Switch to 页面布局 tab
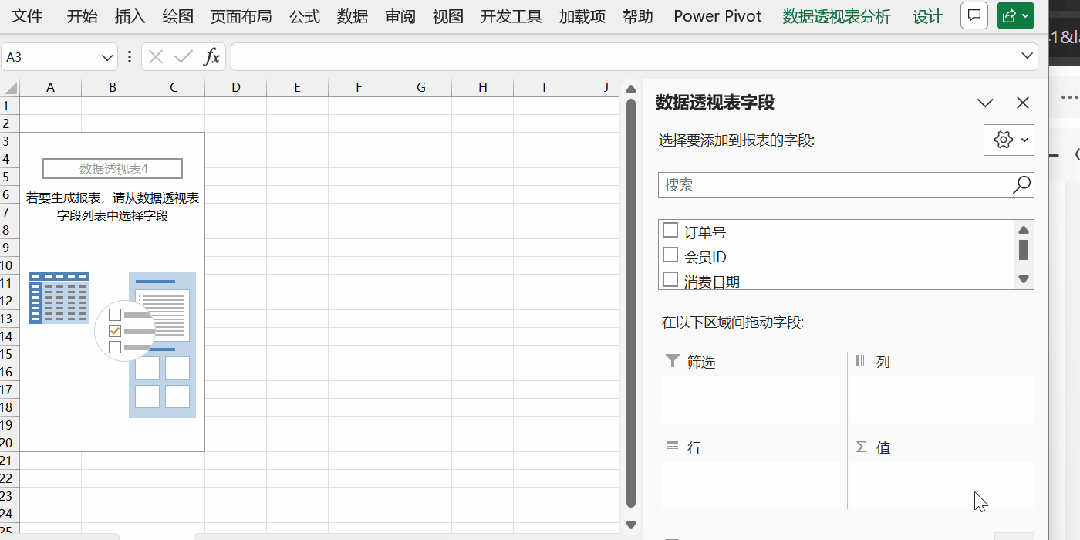The image size is (1080, 540). [x=241, y=17]
